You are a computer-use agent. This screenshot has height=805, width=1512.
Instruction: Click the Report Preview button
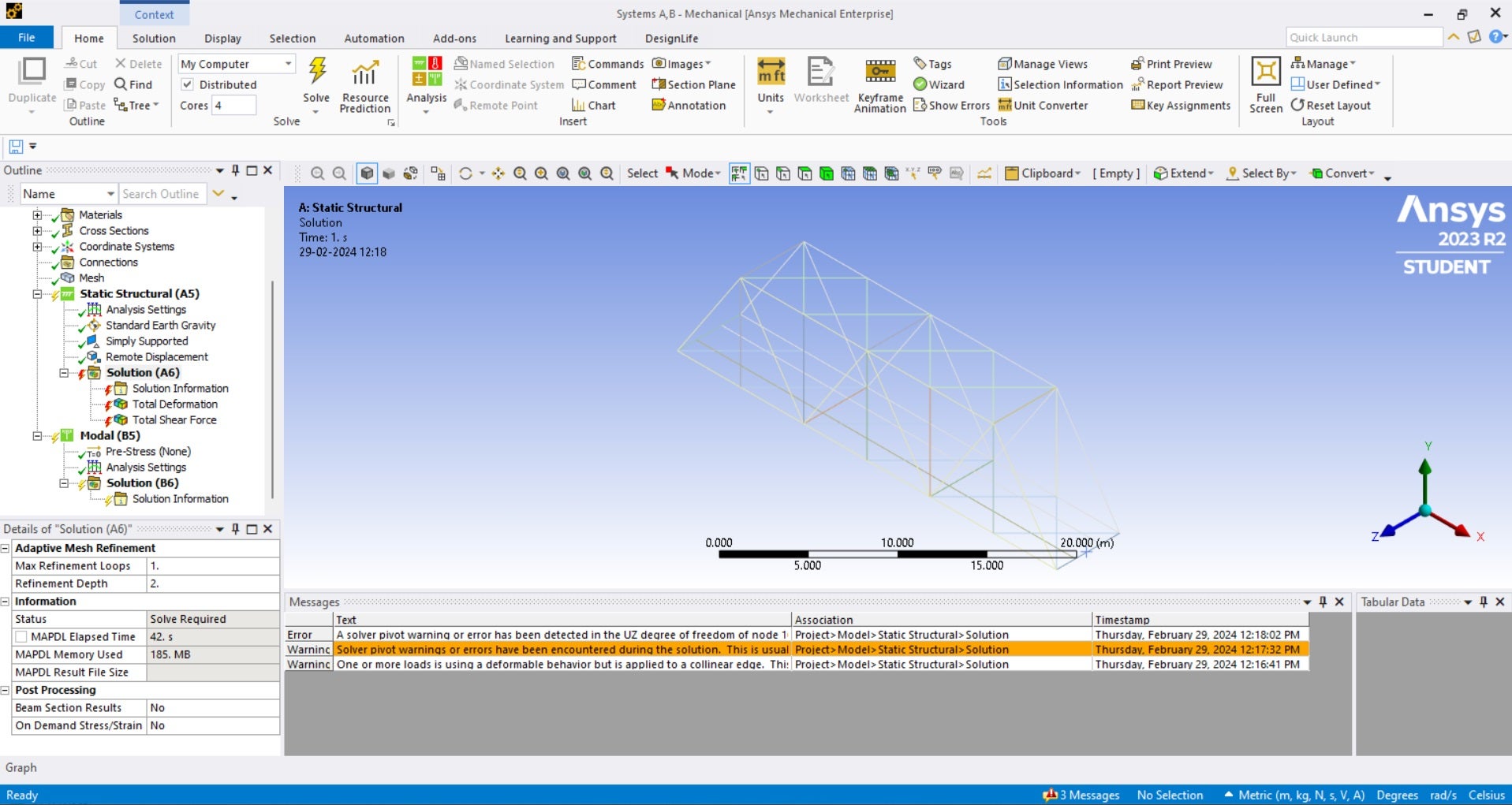pyautogui.click(x=1177, y=84)
